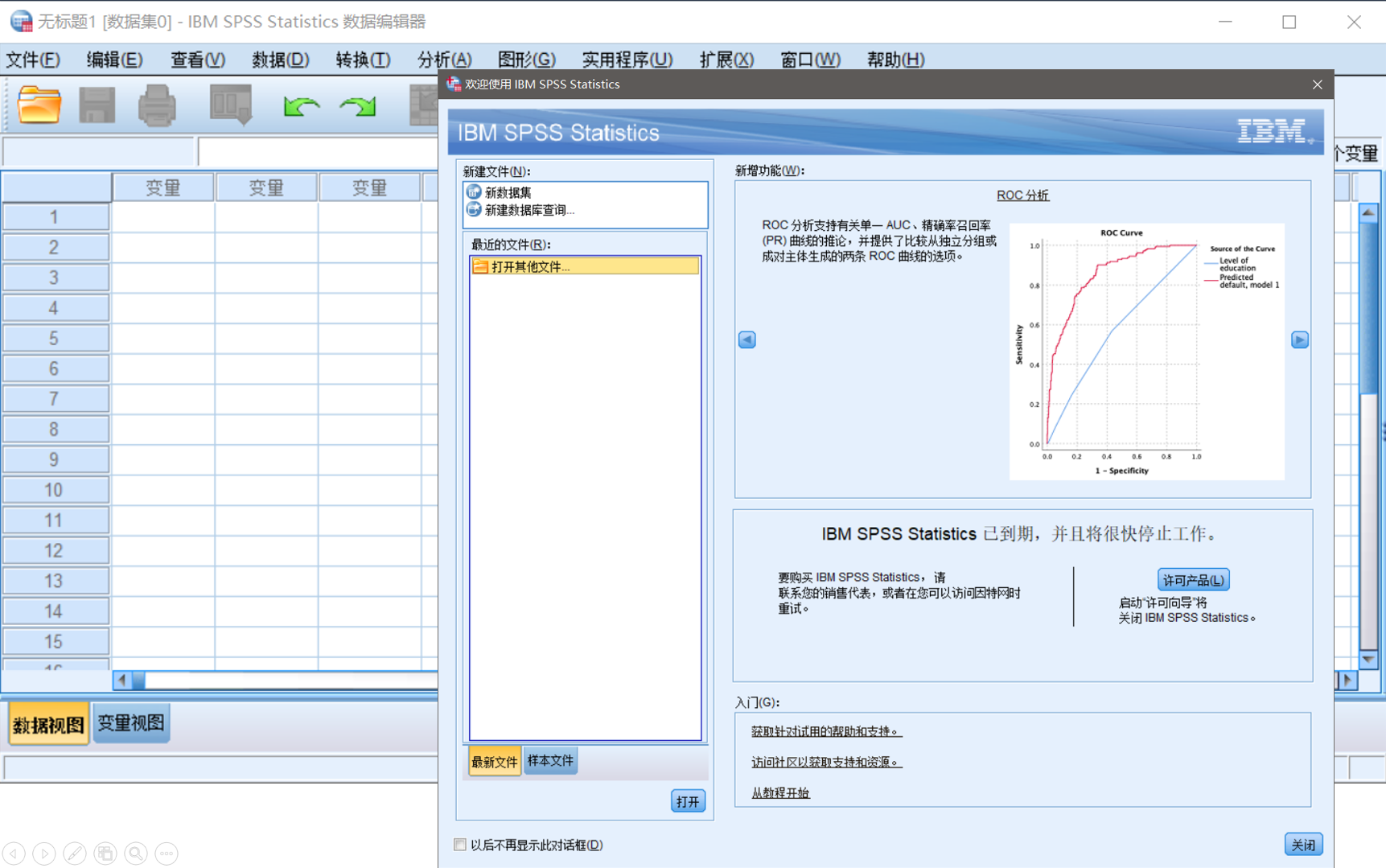Image resolution: width=1386 pixels, height=868 pixels.
Task: Open the 文件(F) menu
Action: point(33,60)
